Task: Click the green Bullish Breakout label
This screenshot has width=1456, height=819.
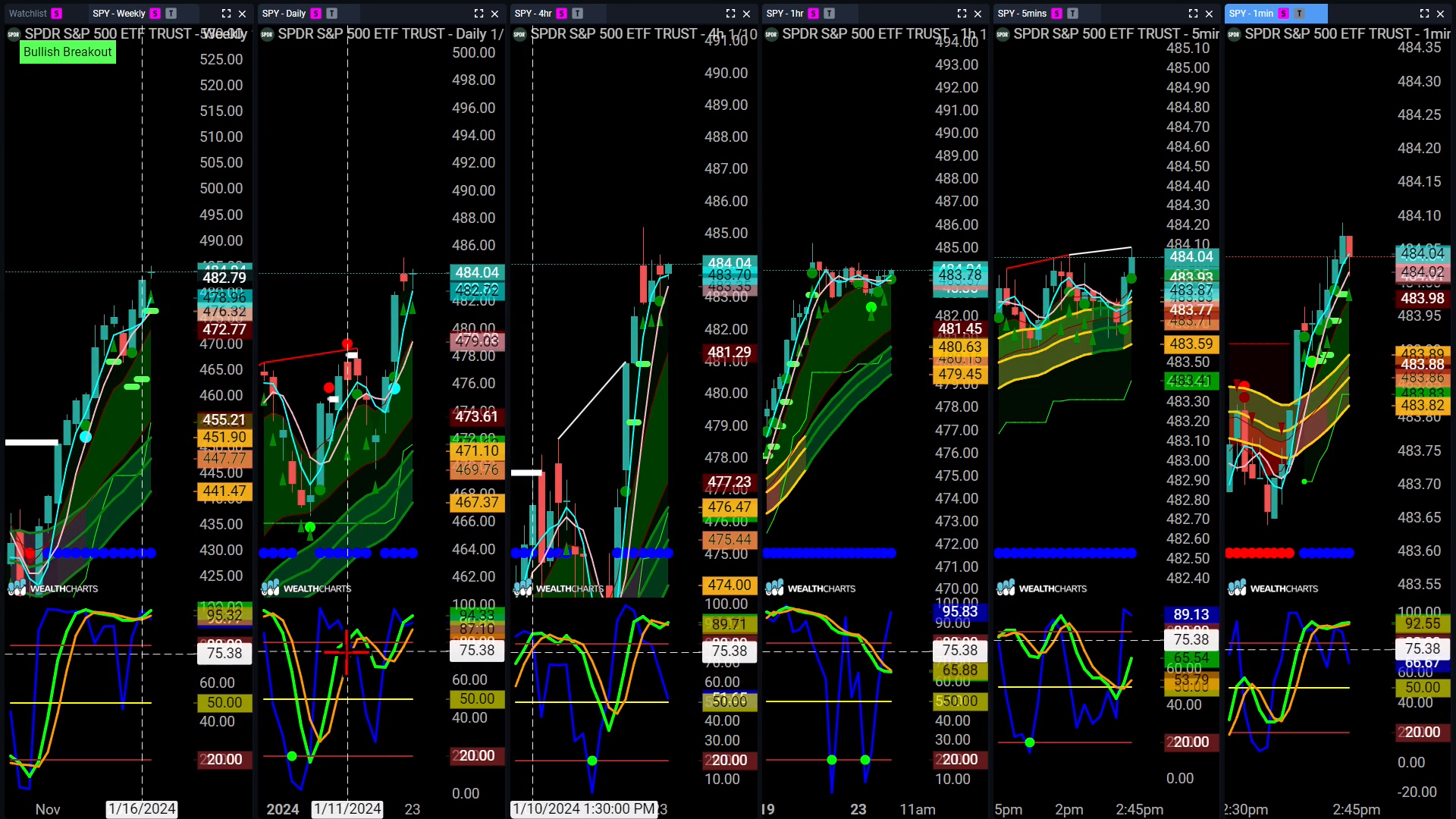Action: click(67, 52)
